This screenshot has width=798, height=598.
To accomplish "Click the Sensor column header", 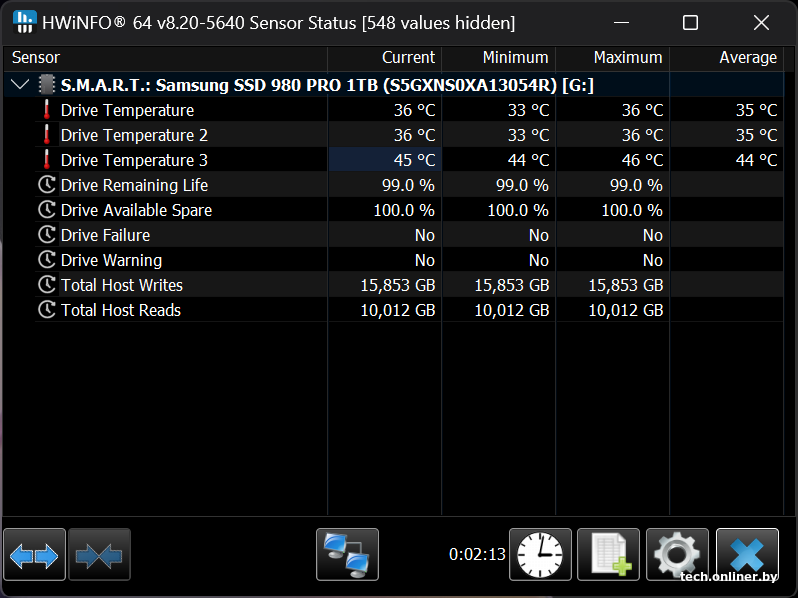I will point(165,58).
